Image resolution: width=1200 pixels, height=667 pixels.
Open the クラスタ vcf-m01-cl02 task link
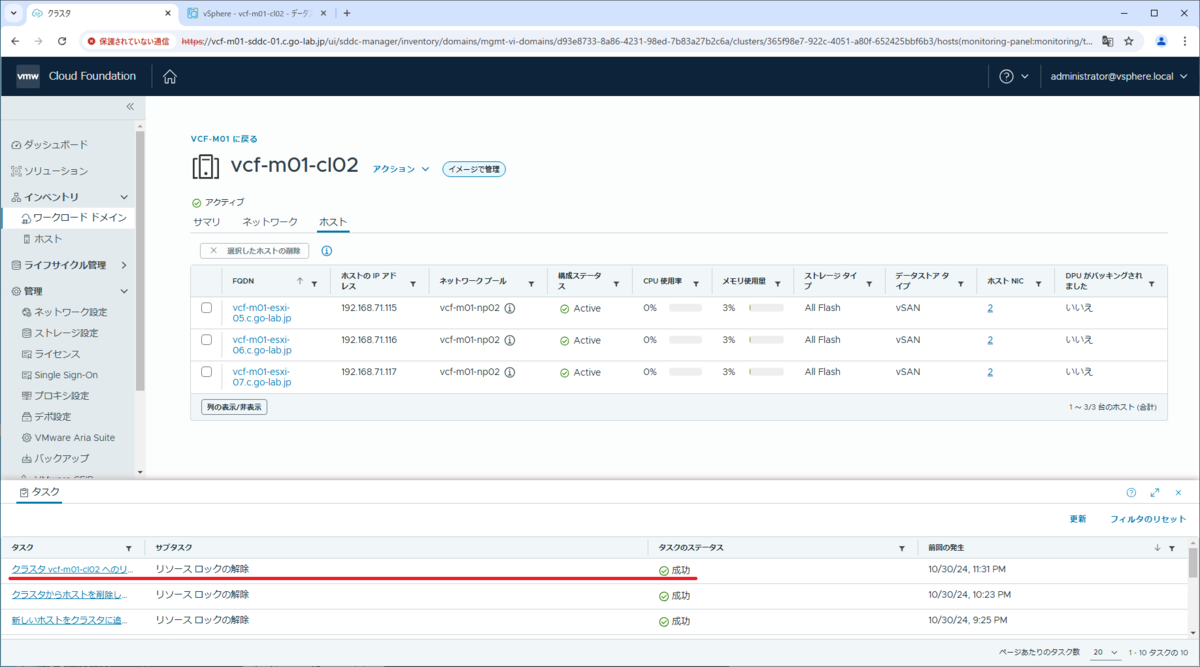(72, 569)
